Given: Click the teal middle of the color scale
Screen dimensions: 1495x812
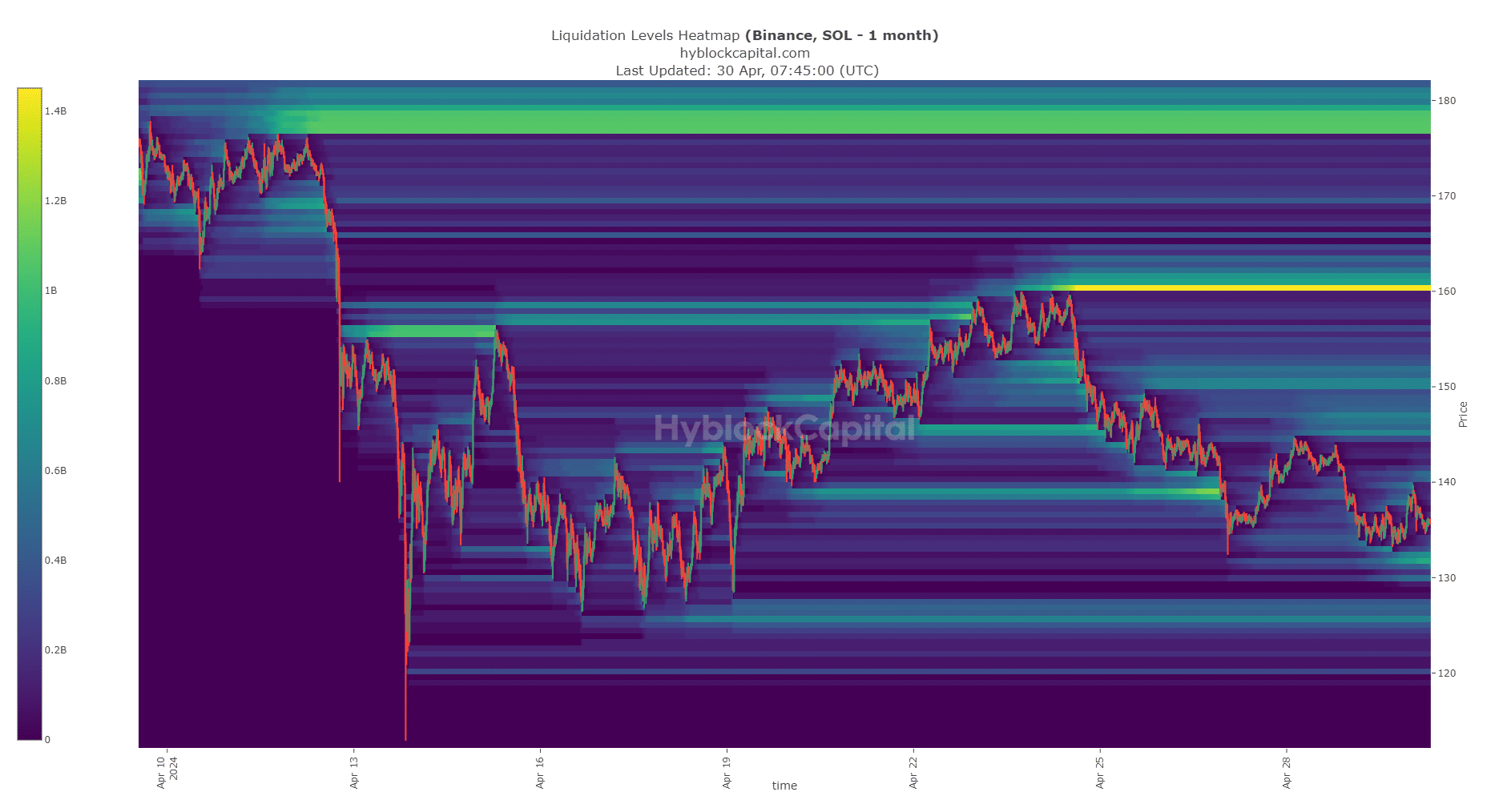Looking at the screenshot, I should click(30, 414).
